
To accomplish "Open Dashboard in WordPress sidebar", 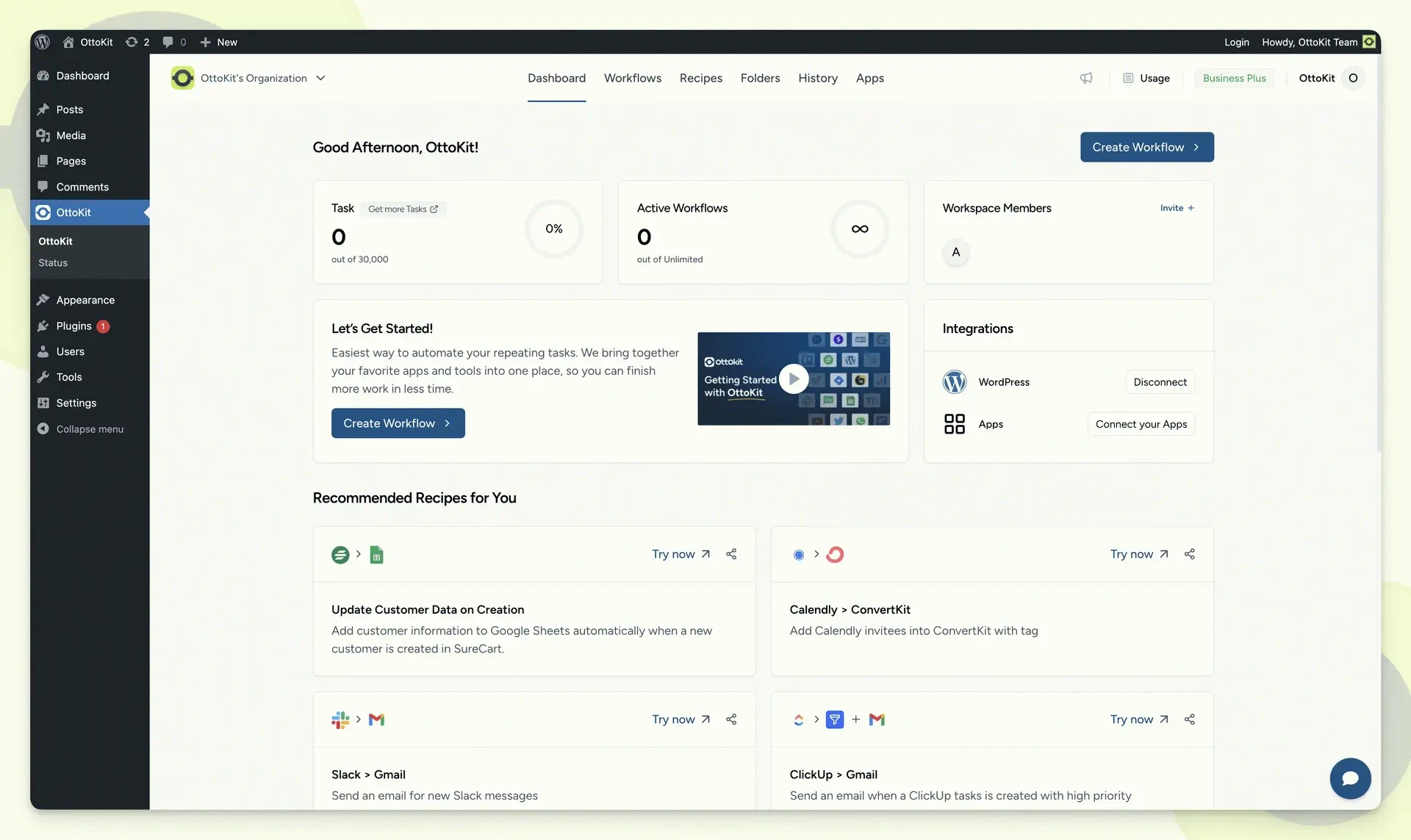I will click(90, 76).
